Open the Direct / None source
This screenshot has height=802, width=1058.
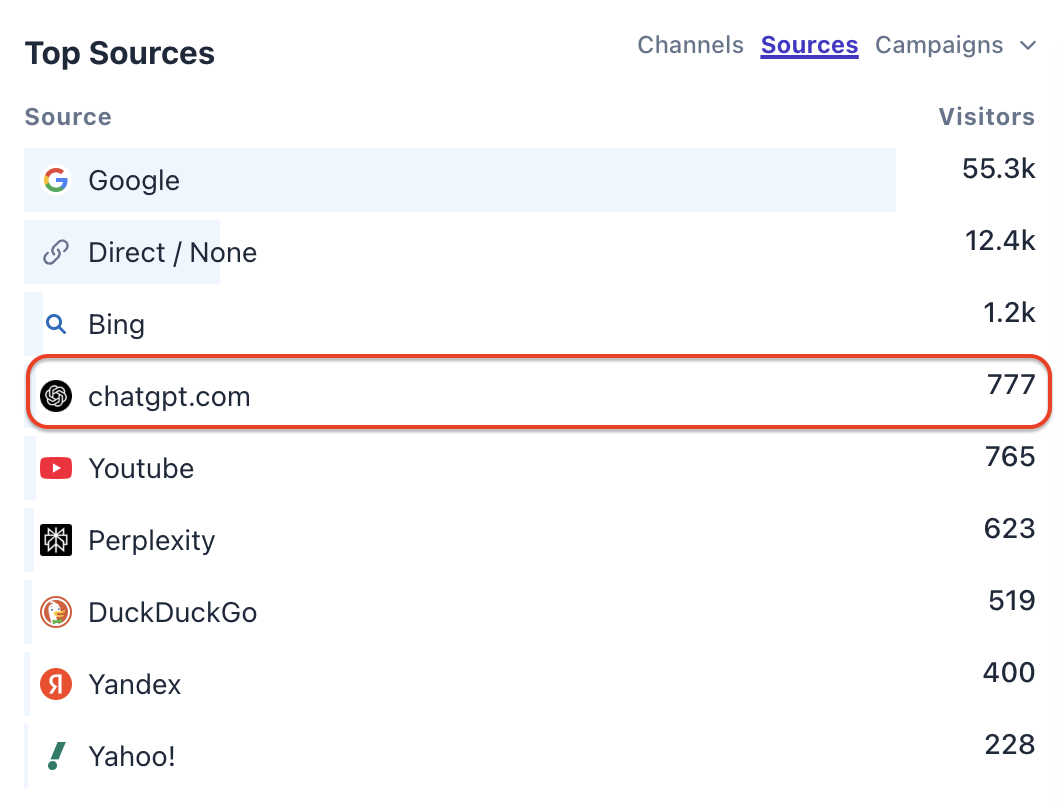pyautogui.click(x=173, y=253)
